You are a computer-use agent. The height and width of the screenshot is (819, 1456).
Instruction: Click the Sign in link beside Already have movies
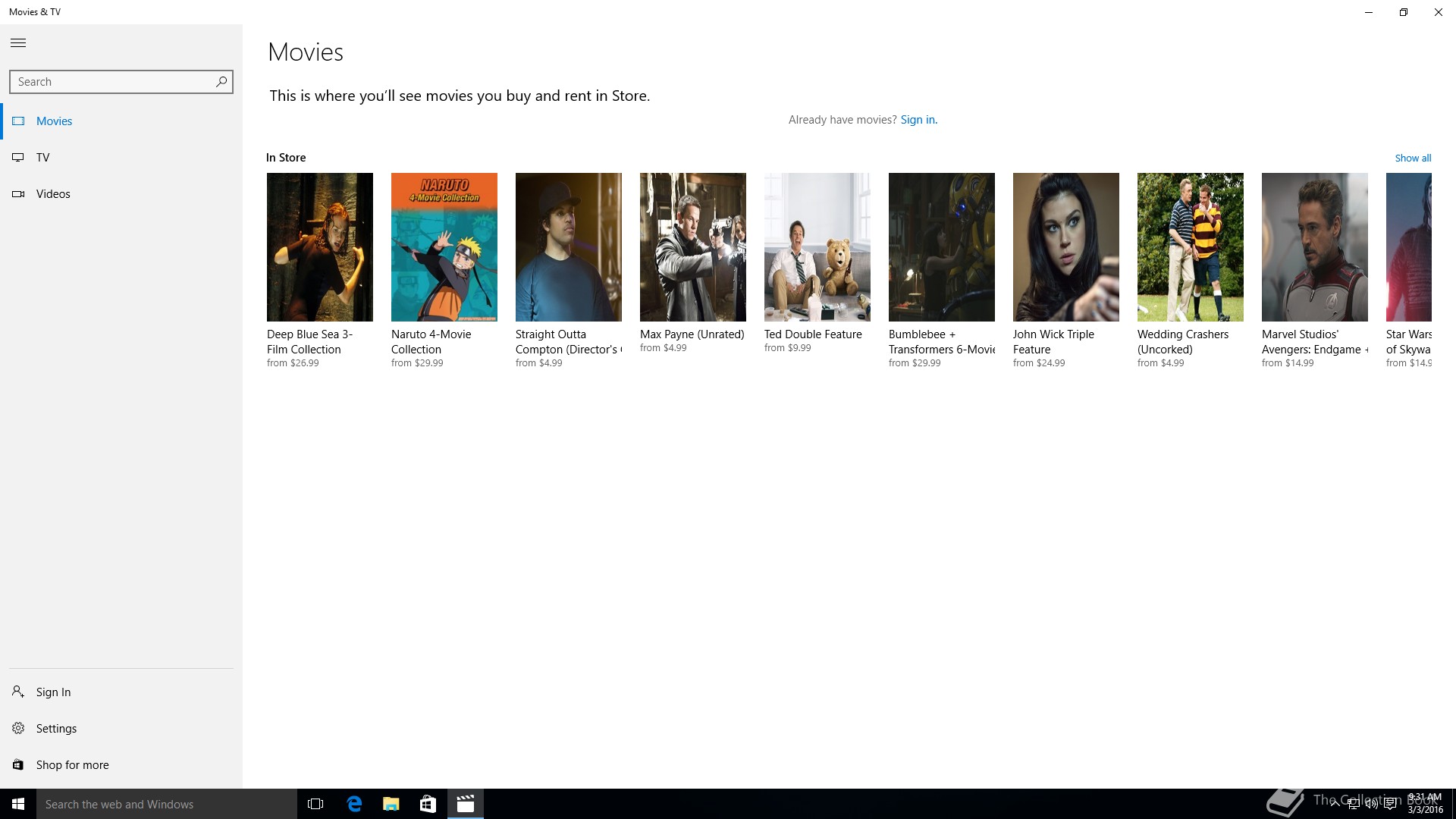[918, 120]
